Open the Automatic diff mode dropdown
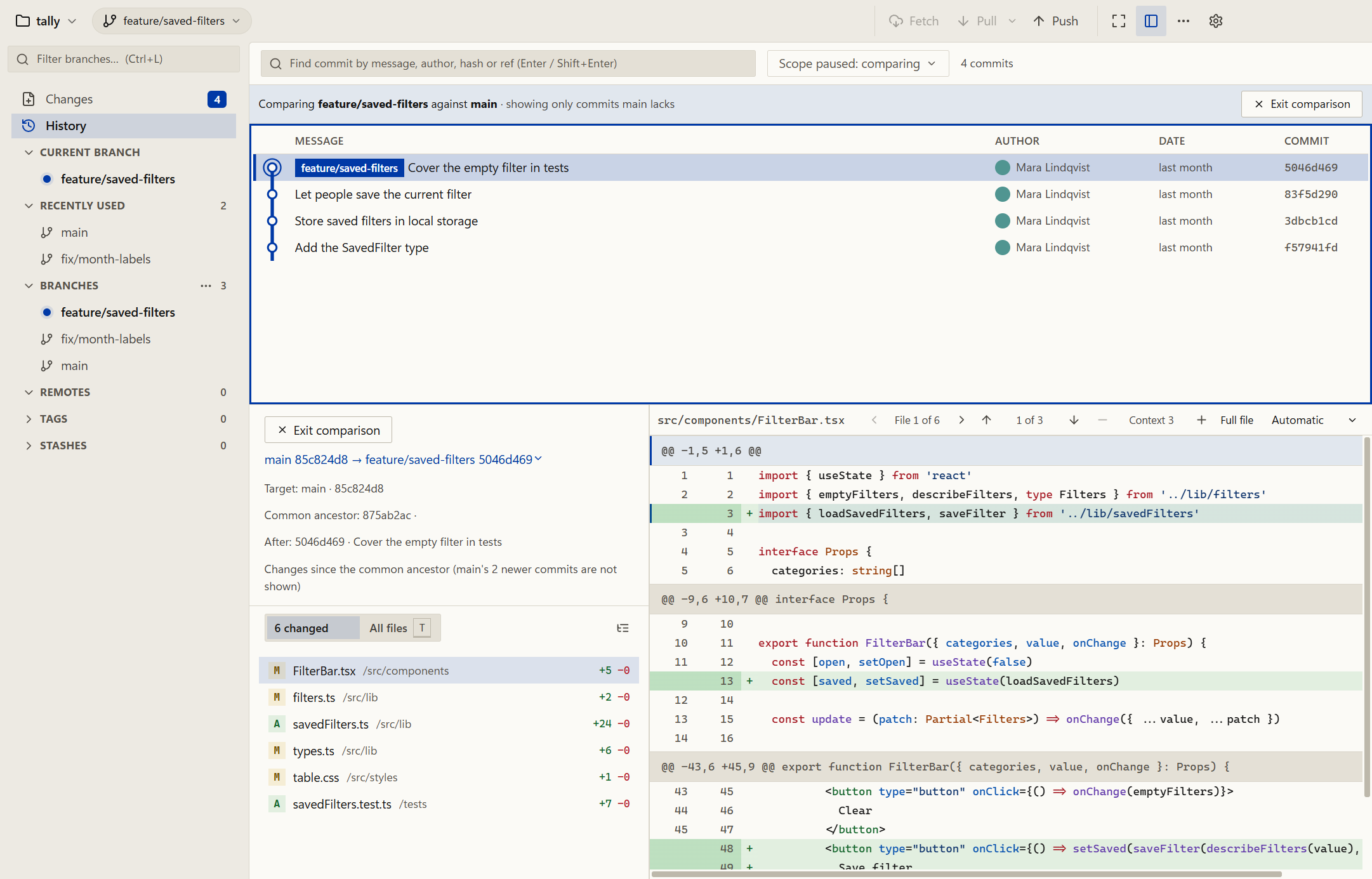Screen dimensions: 1372x879 tap(1314, 420)
